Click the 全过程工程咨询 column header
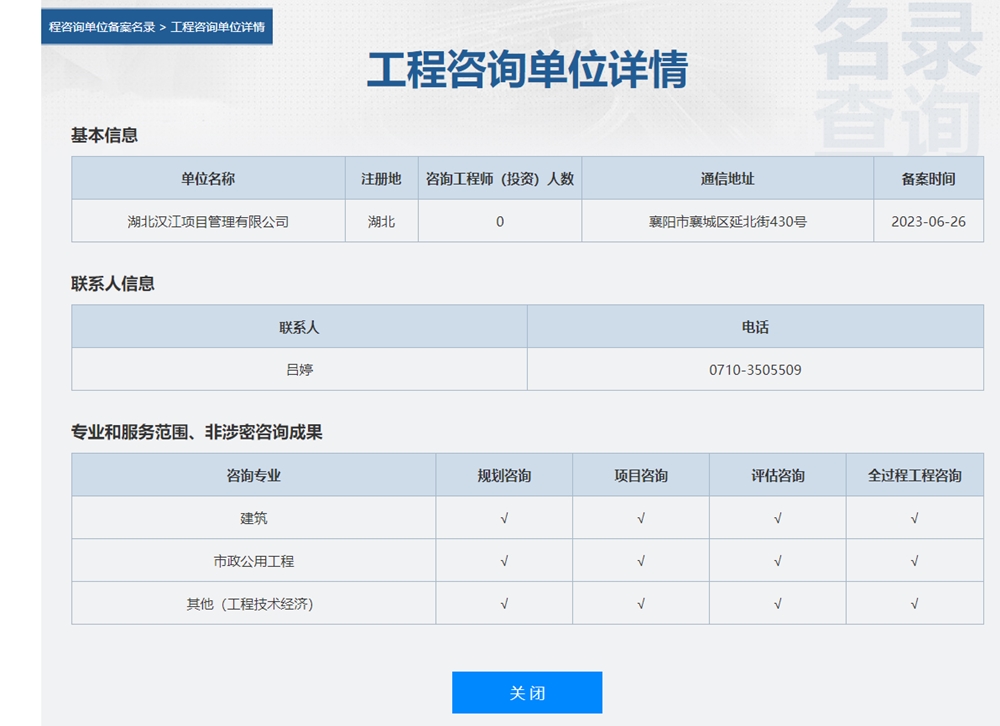Image resolution: width=1000 pixels, height=726 pixels. (x=915, y=475)
